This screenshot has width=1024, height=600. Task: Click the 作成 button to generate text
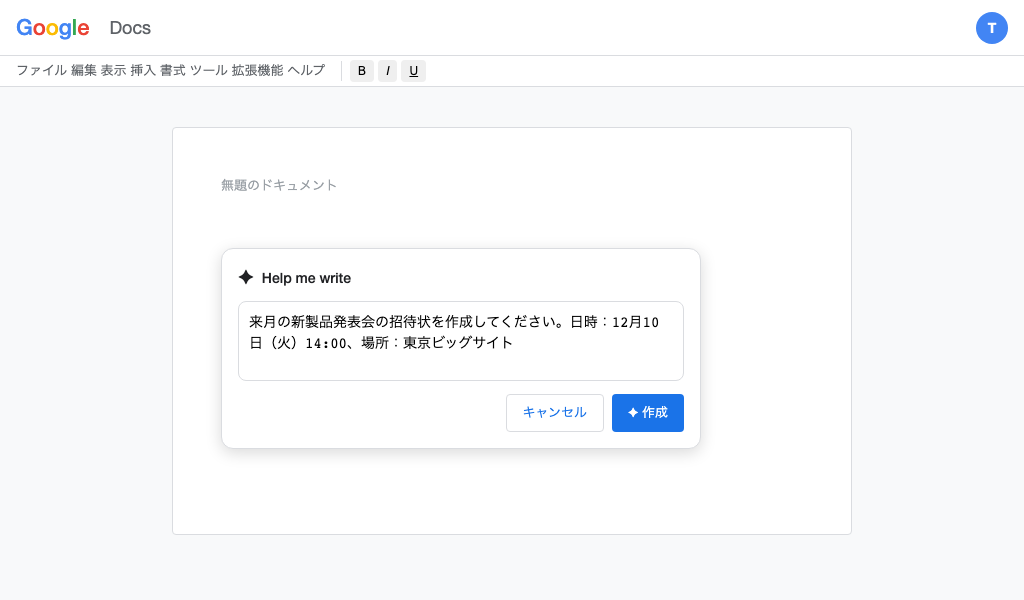tap(648, 412)
